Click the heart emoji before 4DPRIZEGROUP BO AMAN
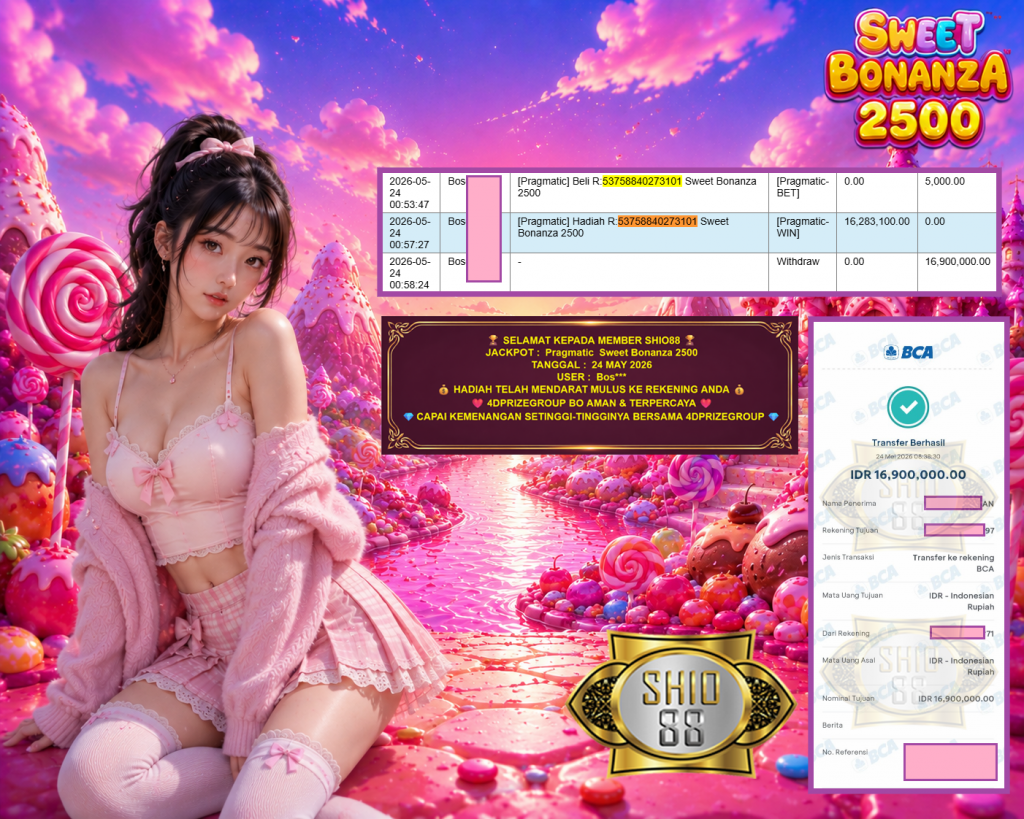The height and width of the screenshot is (819, 1024). [477, 403]
